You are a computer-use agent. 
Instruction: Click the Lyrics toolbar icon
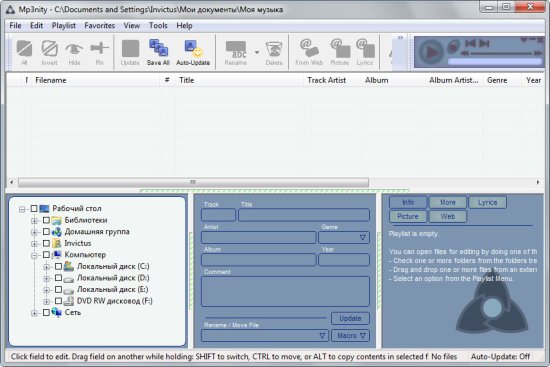coord(365,52)
